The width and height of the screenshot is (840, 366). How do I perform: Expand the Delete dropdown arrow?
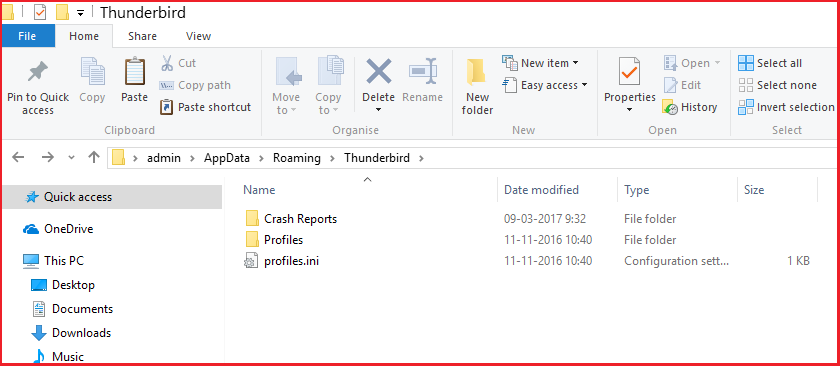tap(378, 110)
